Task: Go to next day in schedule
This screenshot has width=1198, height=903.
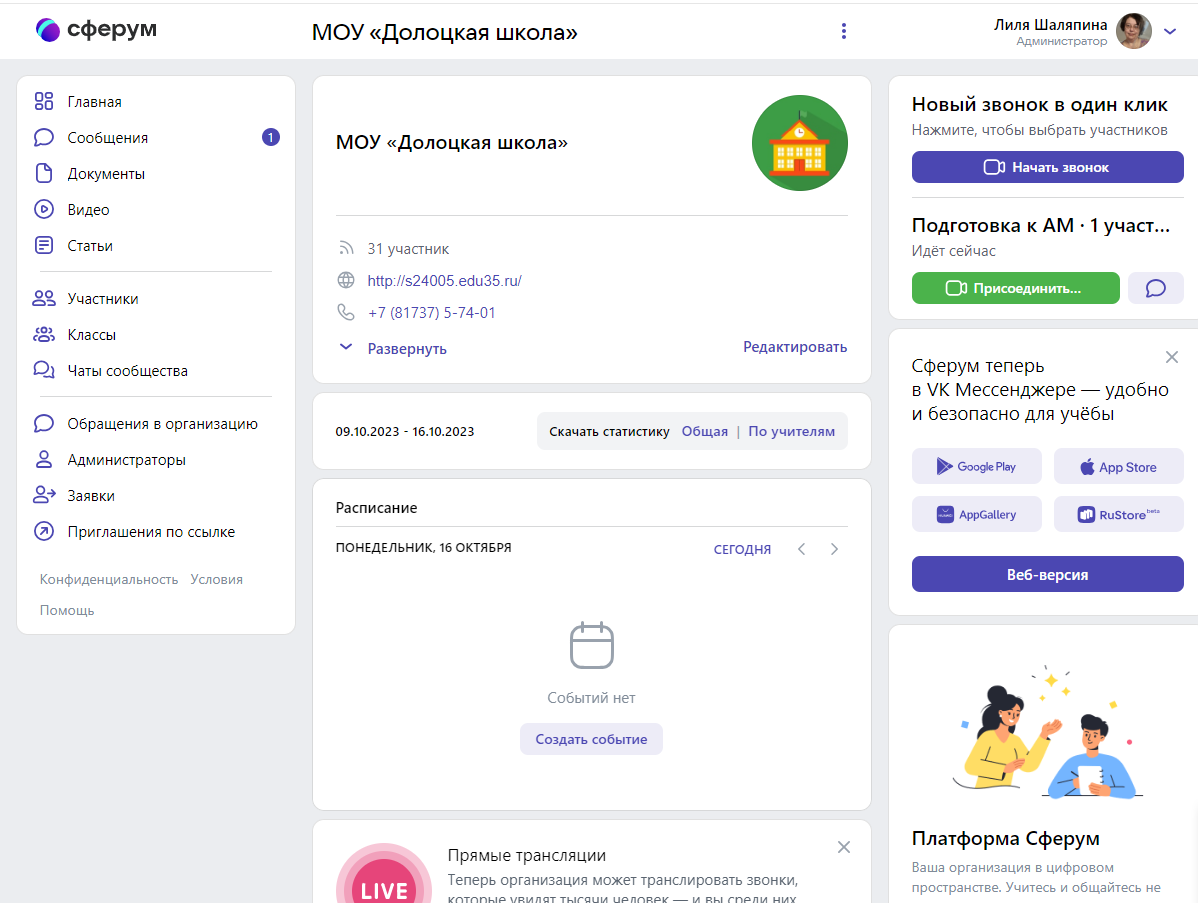Action: pos(834,549)
